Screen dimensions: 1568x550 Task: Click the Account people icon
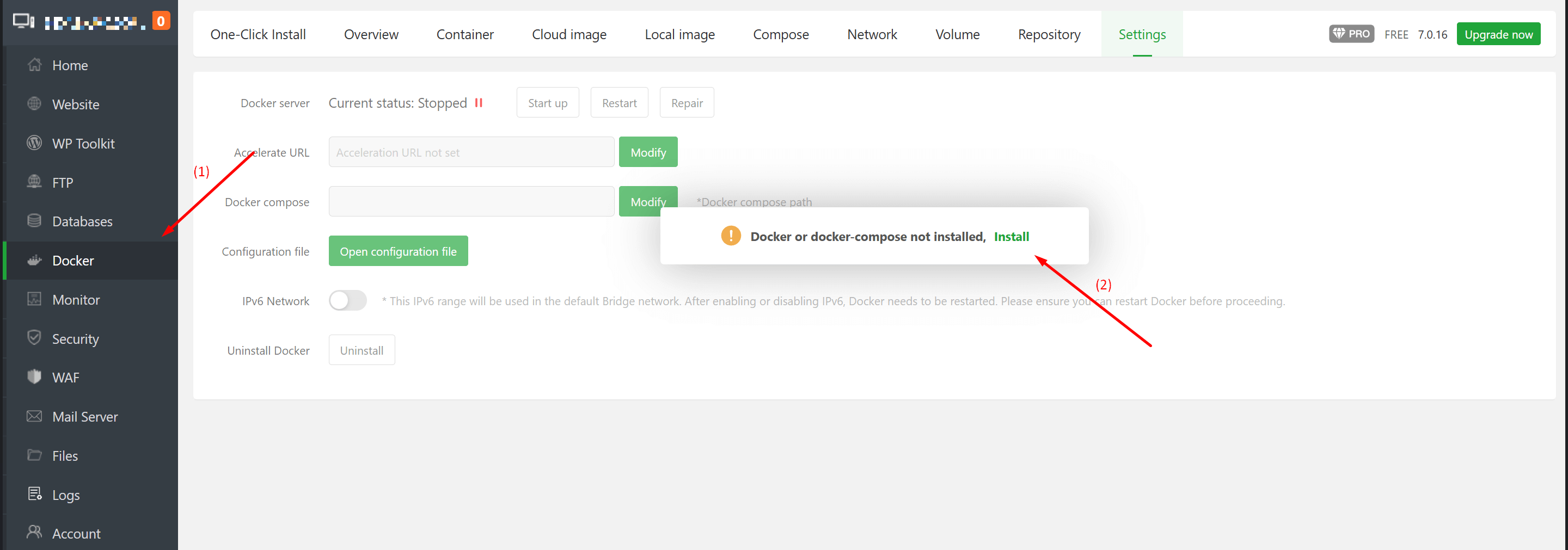35,533
